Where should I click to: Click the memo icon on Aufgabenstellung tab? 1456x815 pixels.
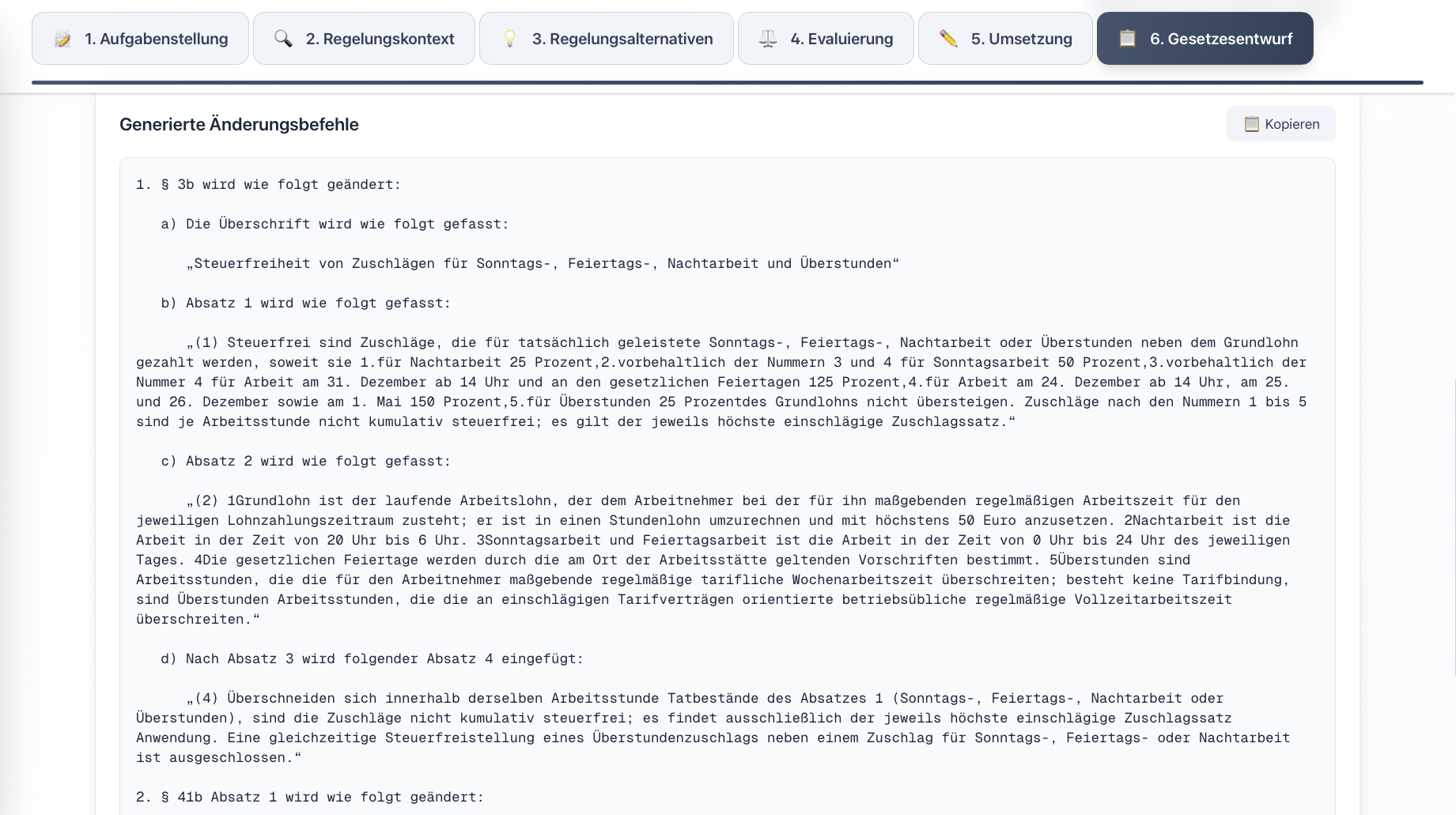tap(62, 38)
